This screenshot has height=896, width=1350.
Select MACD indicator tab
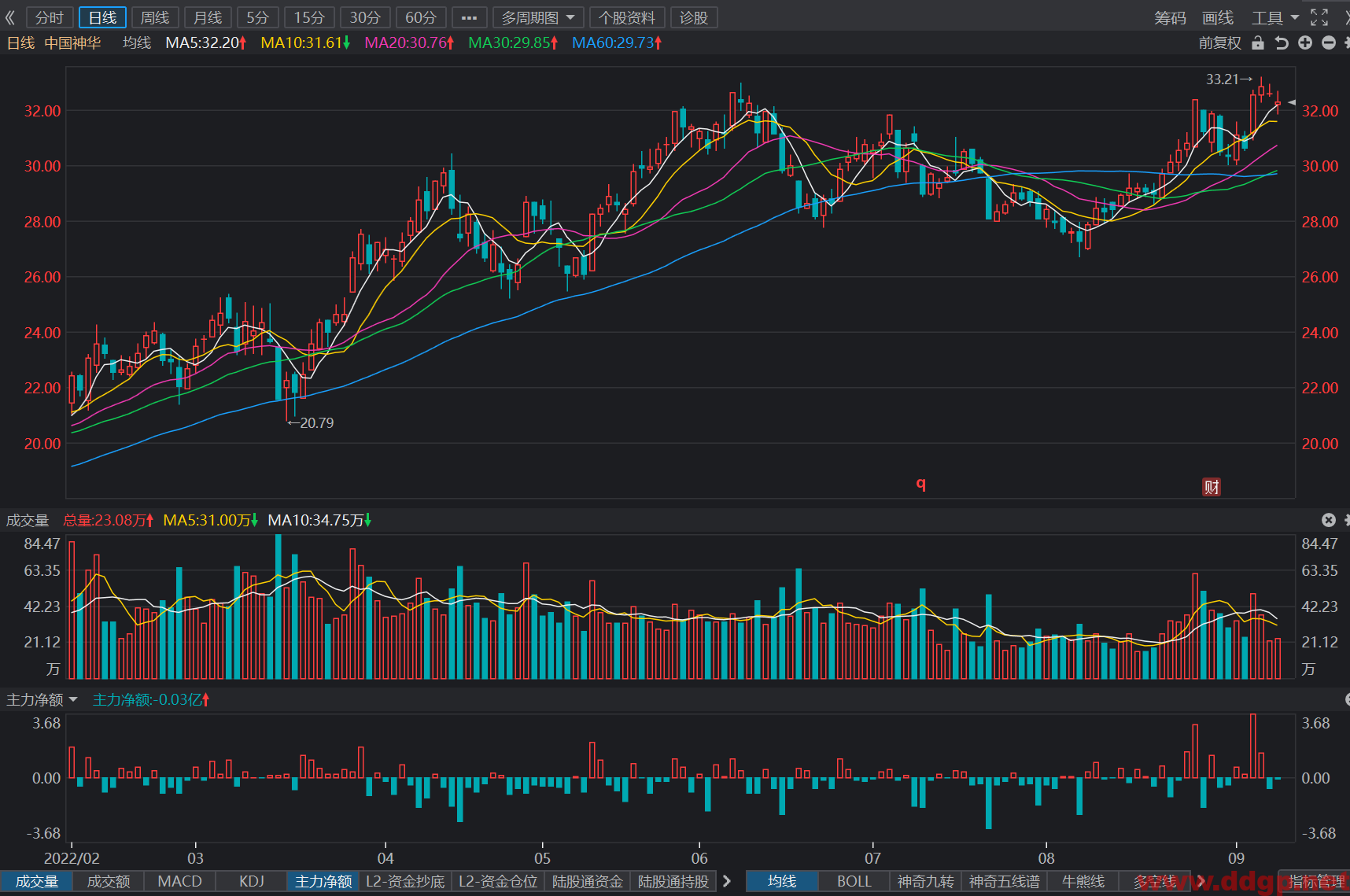180,881
